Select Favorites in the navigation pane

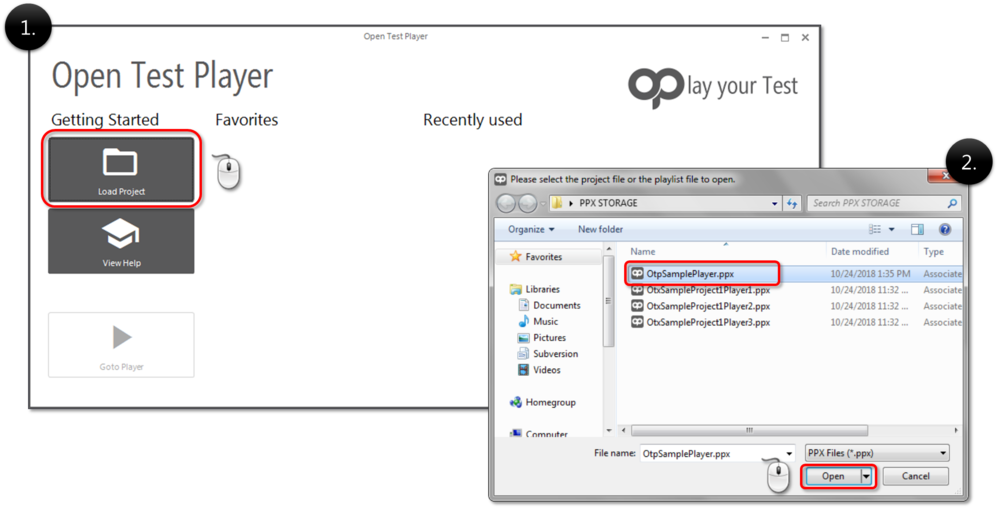click(543, 257)
